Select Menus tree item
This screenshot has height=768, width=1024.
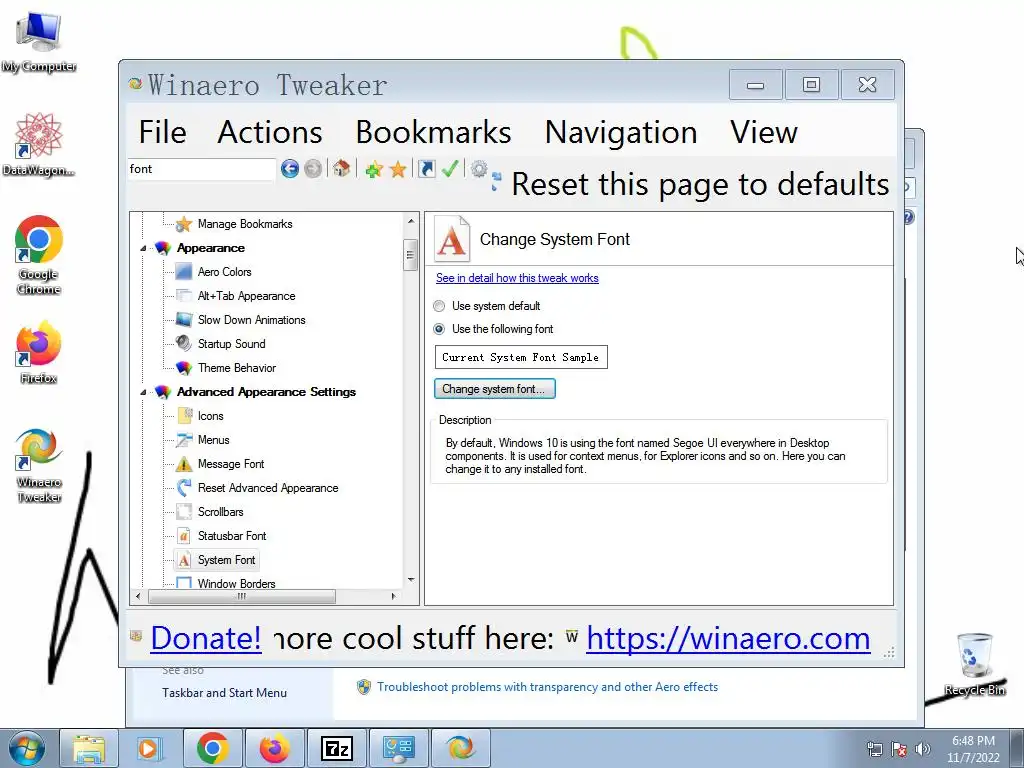point(214,440)
